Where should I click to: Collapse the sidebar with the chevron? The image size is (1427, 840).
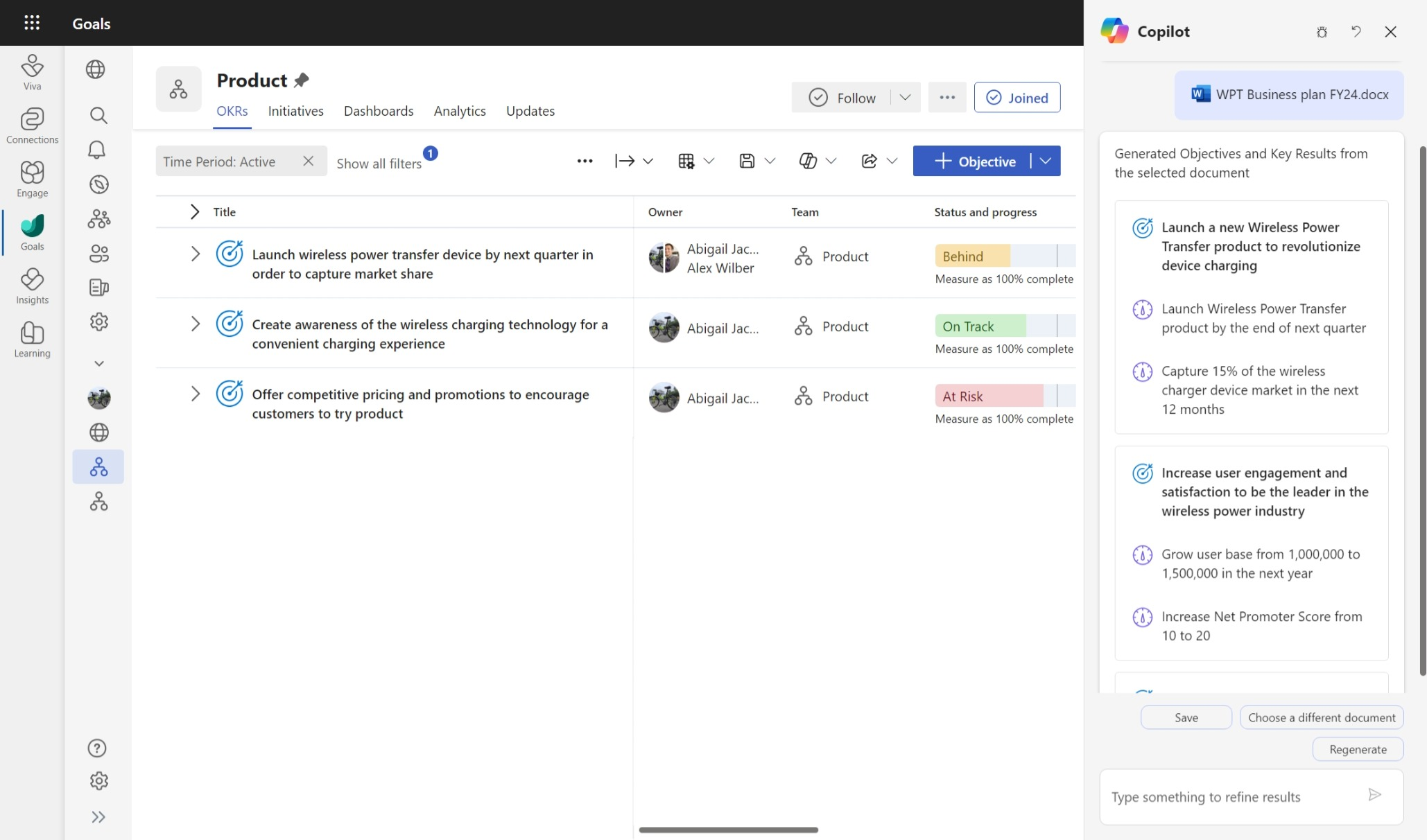98,816
